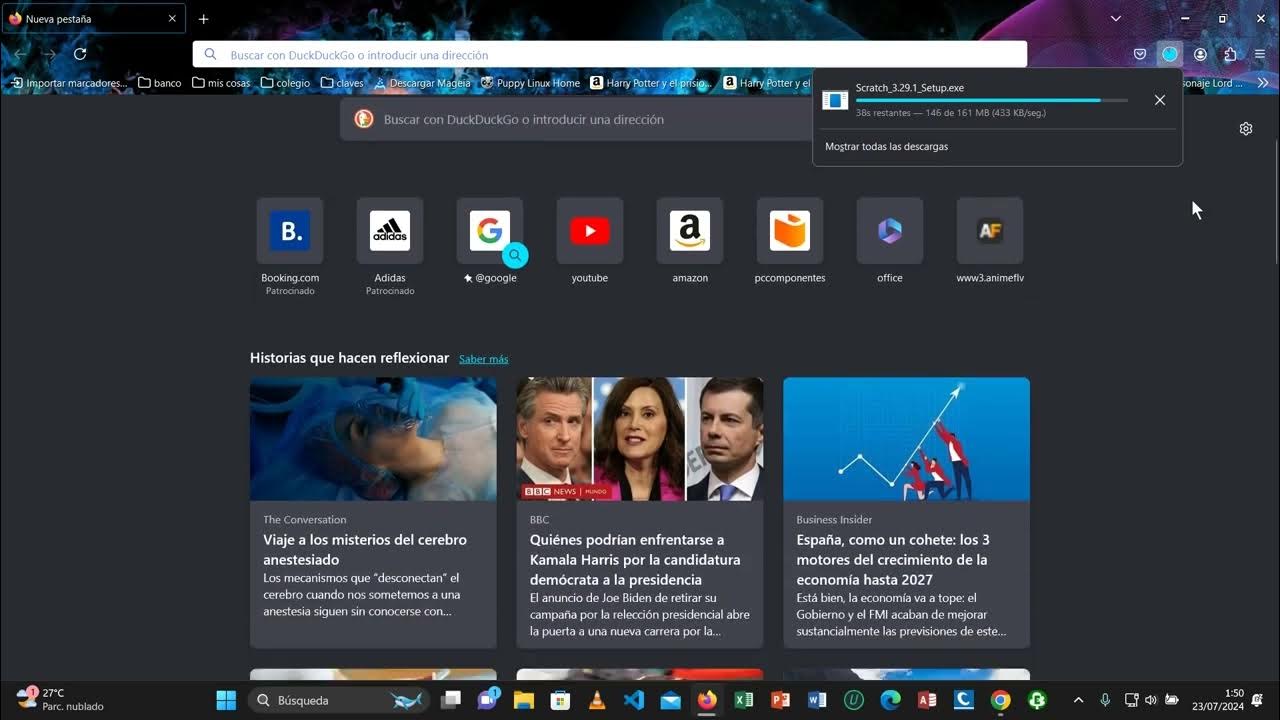Screen dimensions: 1280x720
Task: Open the Importar marcadores bookmark
Action: click(69, 83)
